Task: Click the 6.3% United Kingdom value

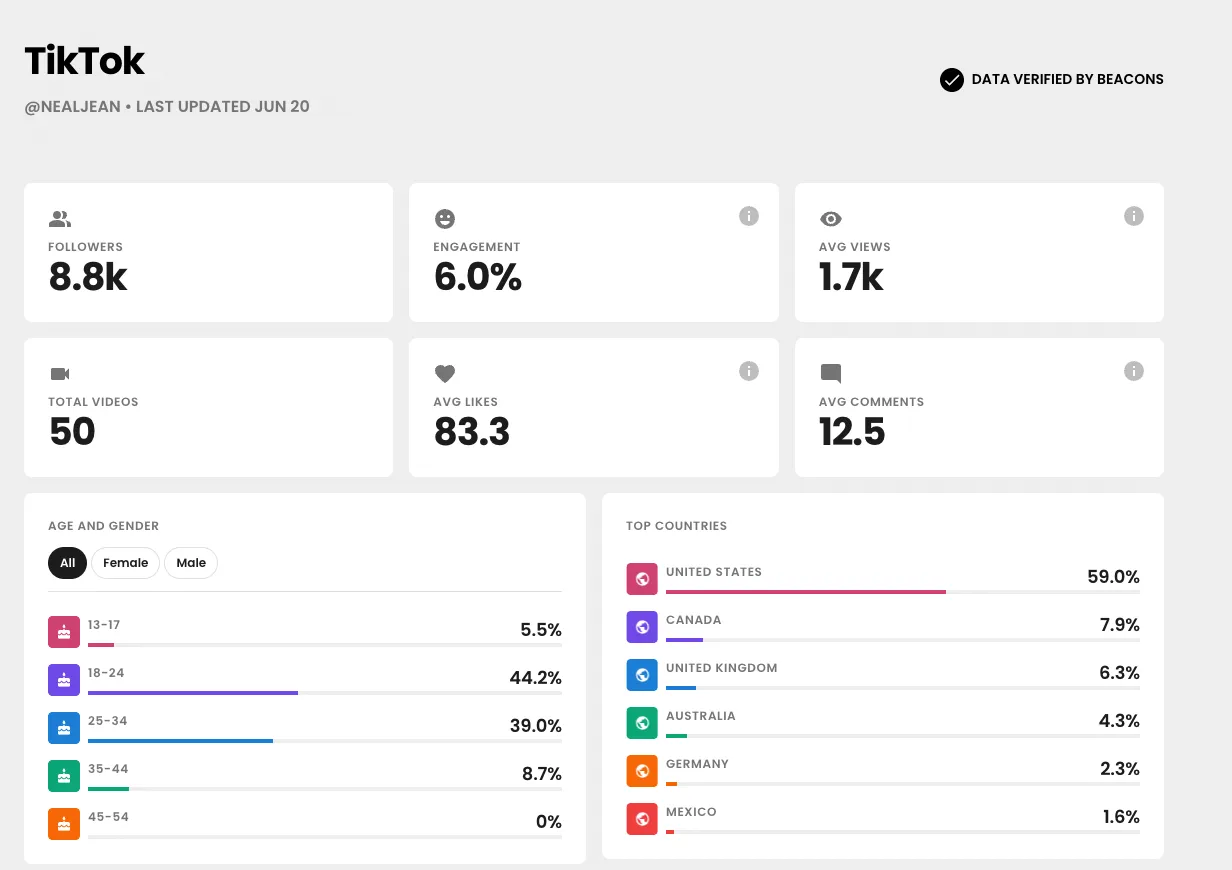Action: (x=1120, y=673)
